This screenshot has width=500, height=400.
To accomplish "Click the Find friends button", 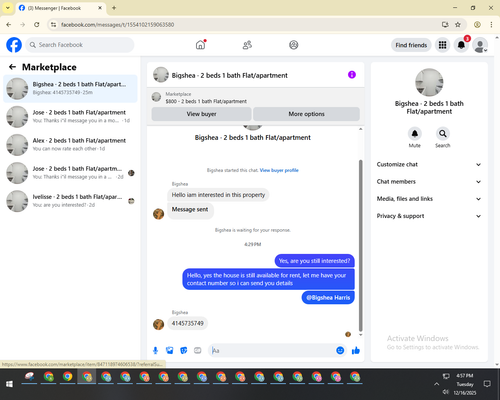I will pos(411,45).
